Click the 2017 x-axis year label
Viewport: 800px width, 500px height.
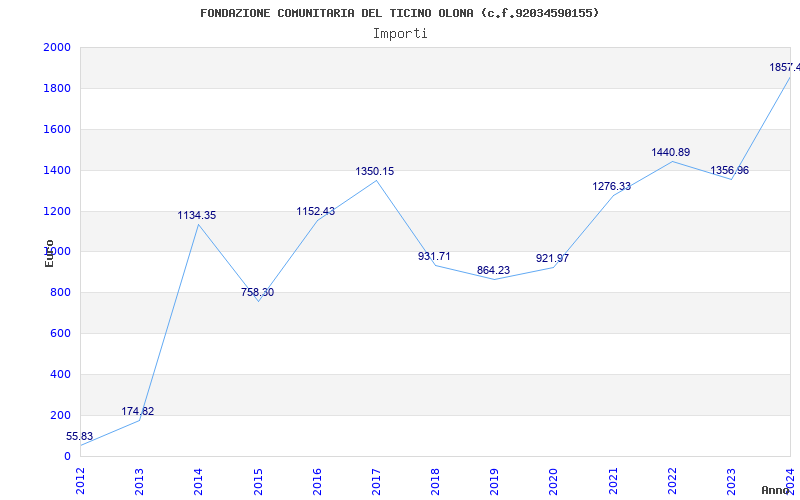(x=376, y=481)
